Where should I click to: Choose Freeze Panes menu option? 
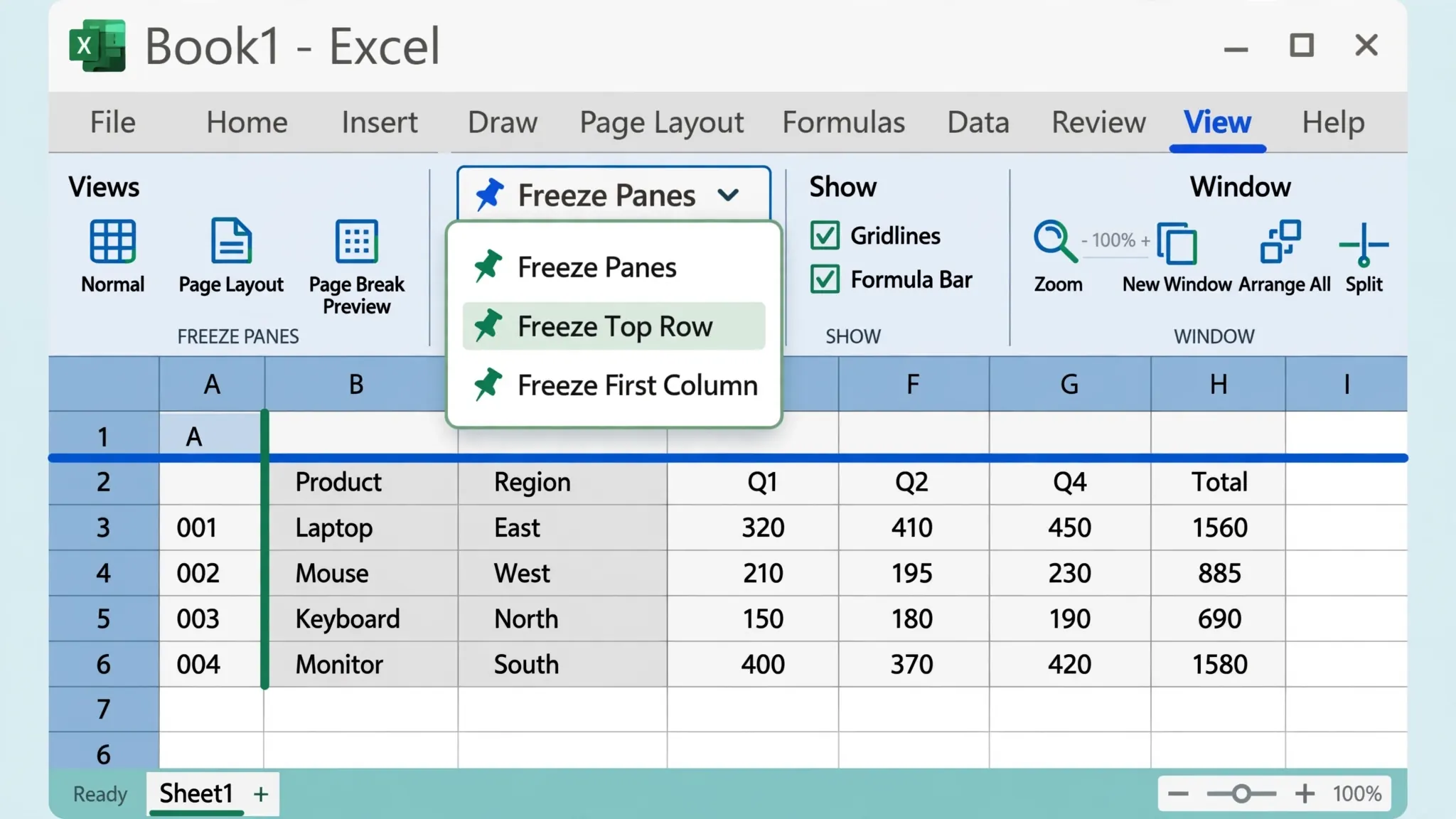614,267
